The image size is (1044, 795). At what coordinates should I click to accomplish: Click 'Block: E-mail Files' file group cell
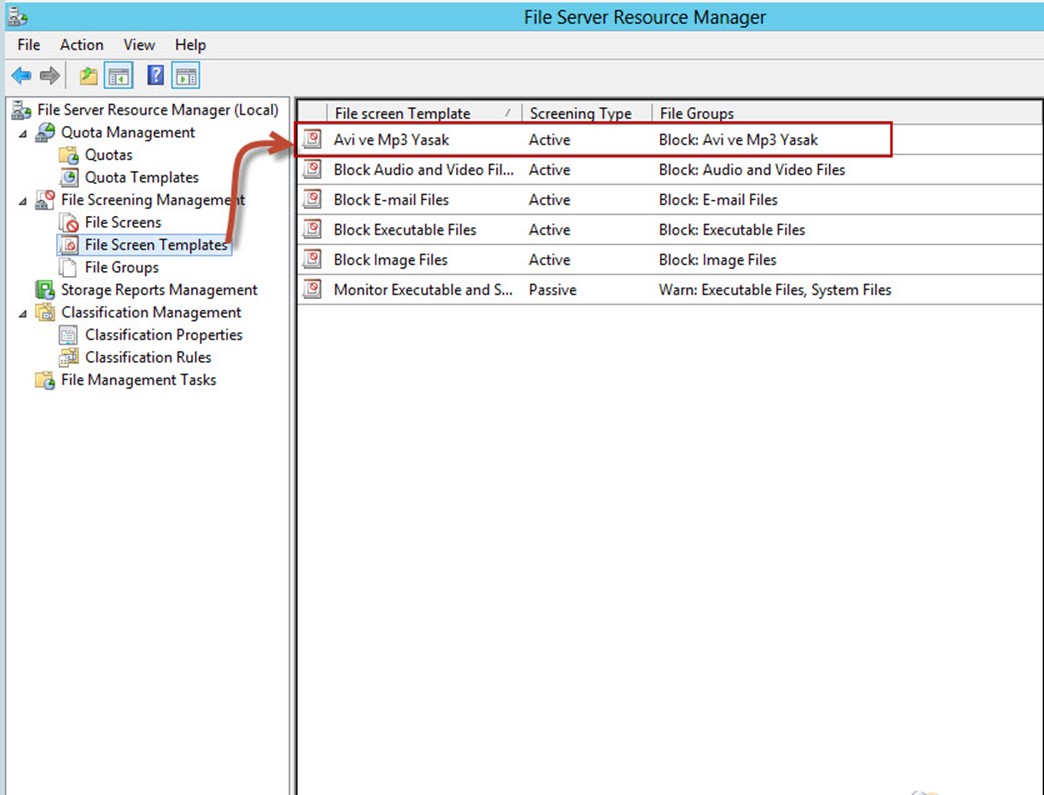click(718, 200)
